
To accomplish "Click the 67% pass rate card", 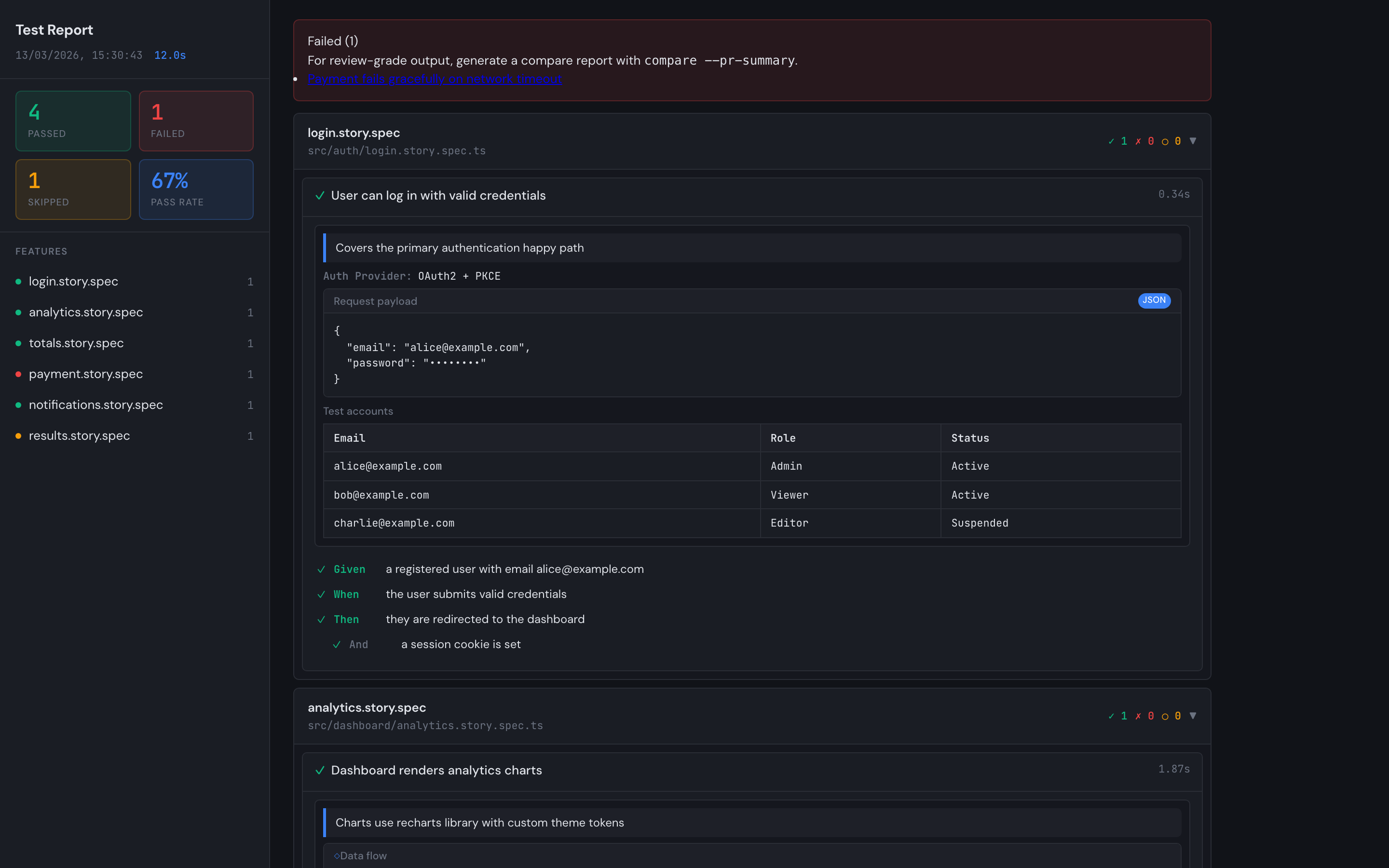I will [x=196, y=190].
